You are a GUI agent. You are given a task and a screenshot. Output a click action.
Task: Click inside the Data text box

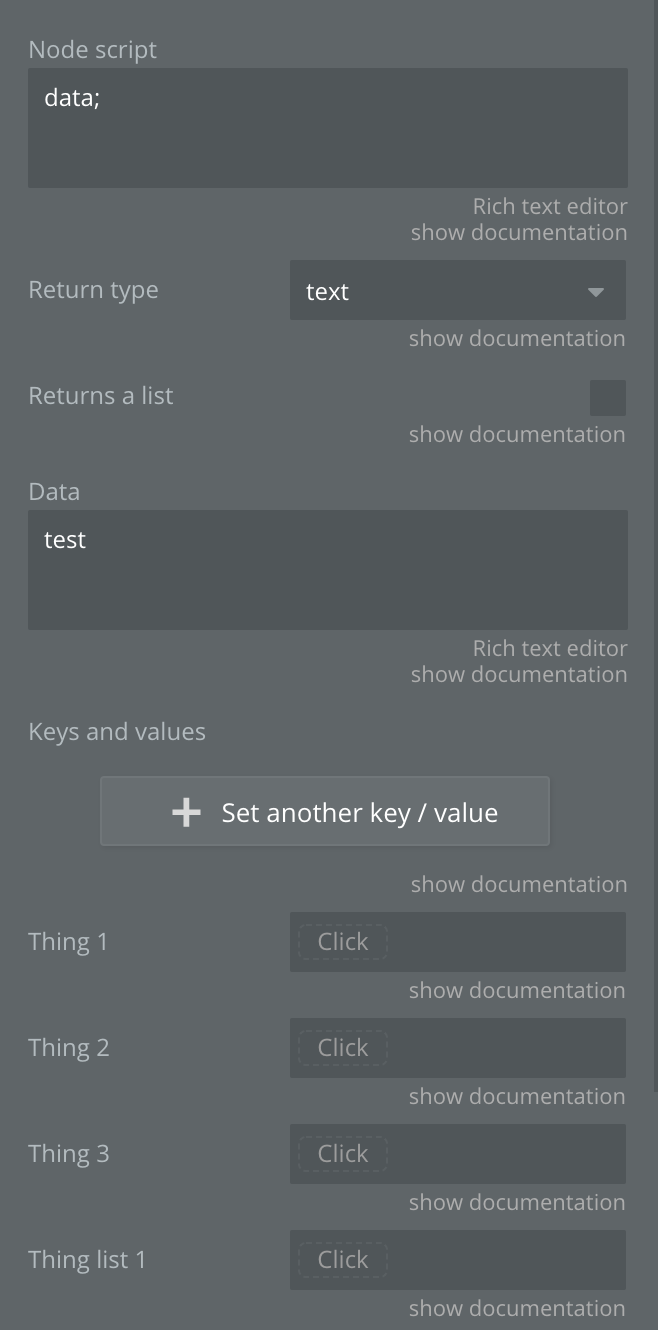pyautogui.click(x=327, y=570)
